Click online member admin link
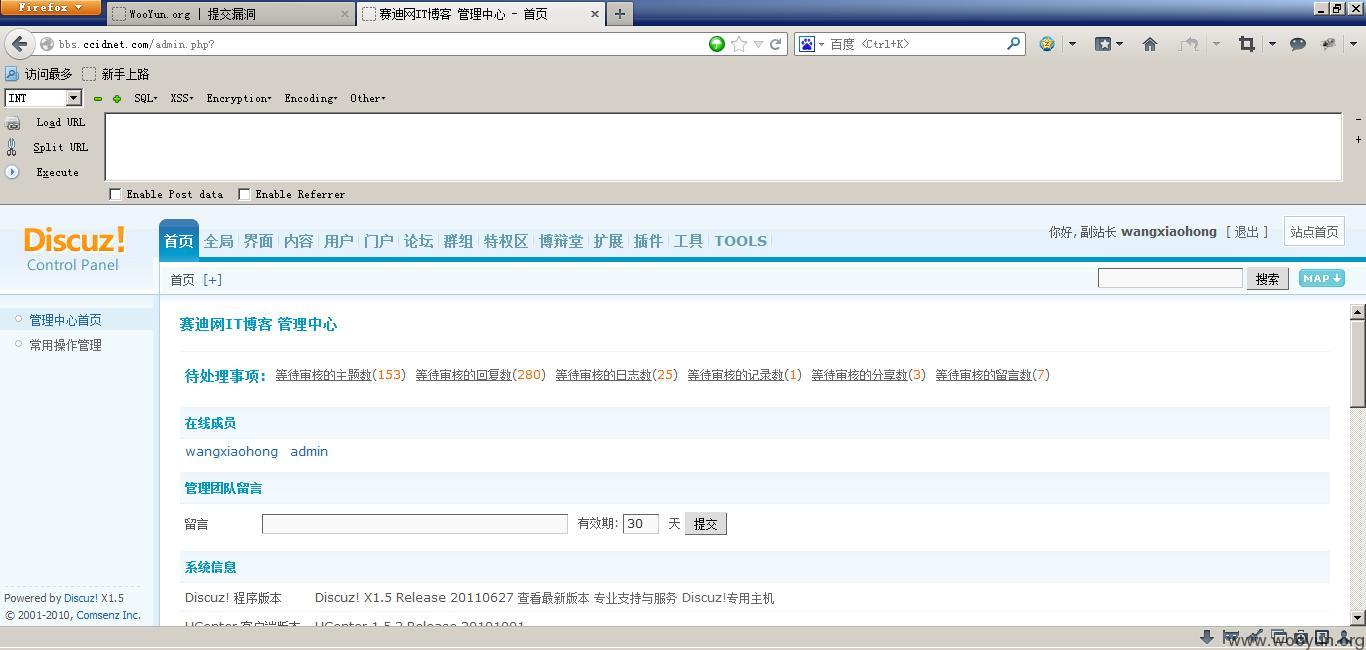 (x=309, y=452)
